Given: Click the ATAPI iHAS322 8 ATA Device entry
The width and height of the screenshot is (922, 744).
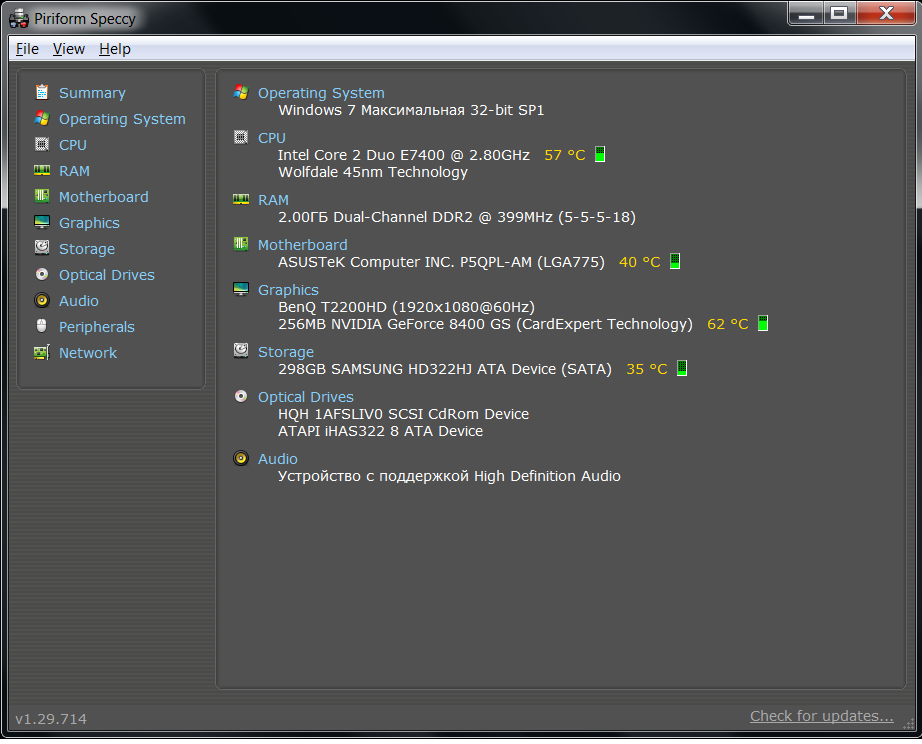Looking at the screenshot, I should [380, 431].
